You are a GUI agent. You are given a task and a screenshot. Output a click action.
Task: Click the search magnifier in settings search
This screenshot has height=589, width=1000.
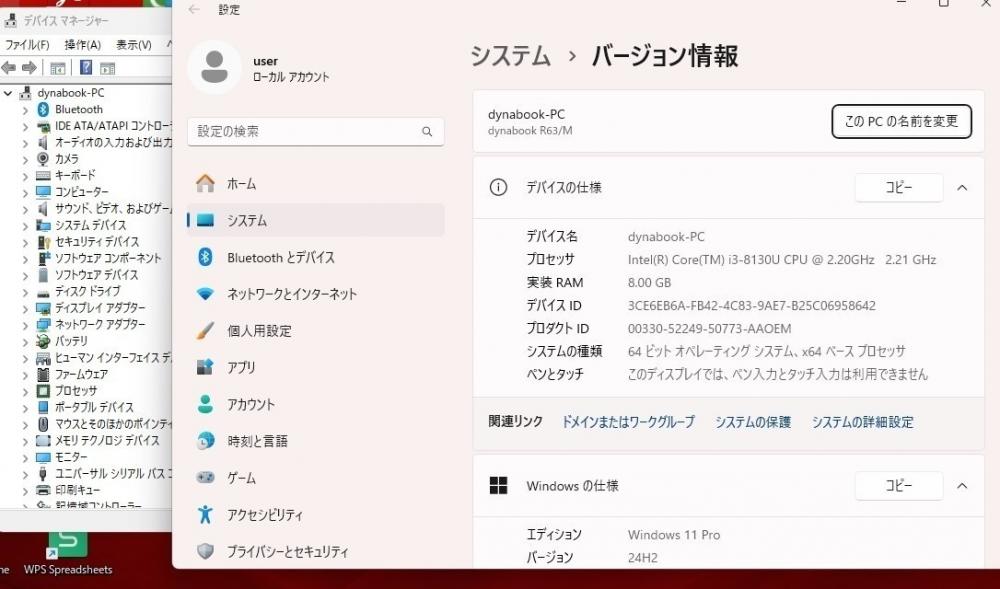[x=427, y=132]
